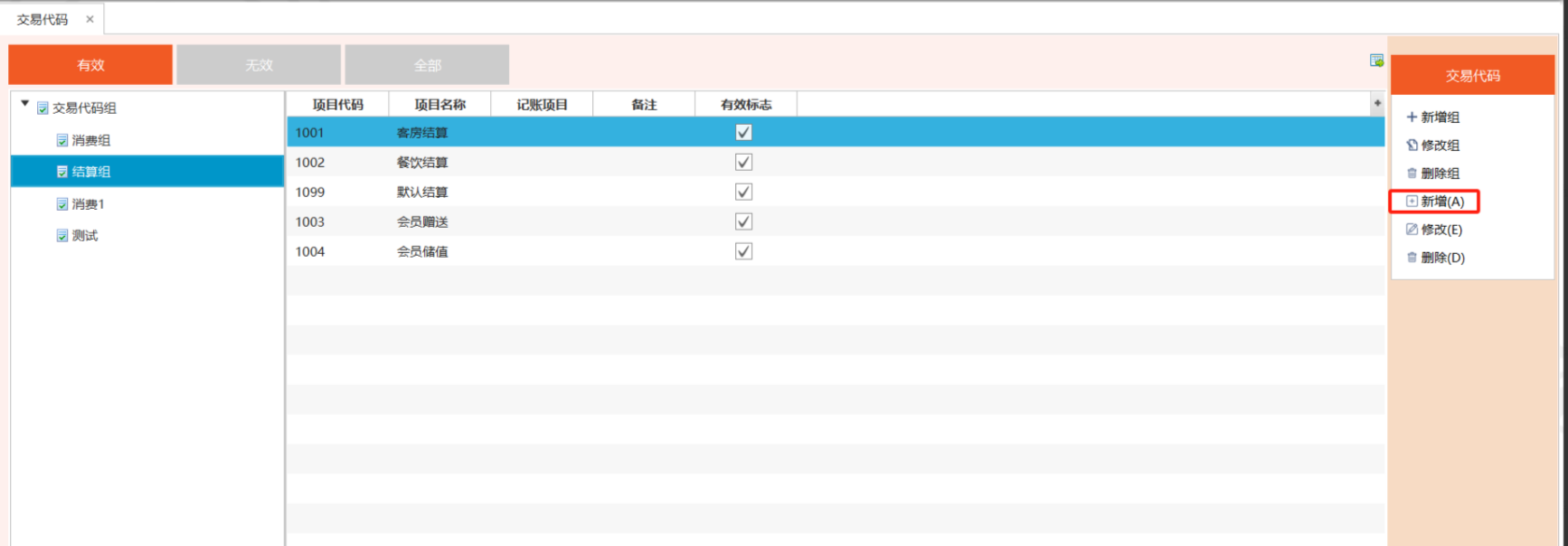
Task: Click the 修改组 edit icon
Action: pyautogui.click(x=1412, y=146)
